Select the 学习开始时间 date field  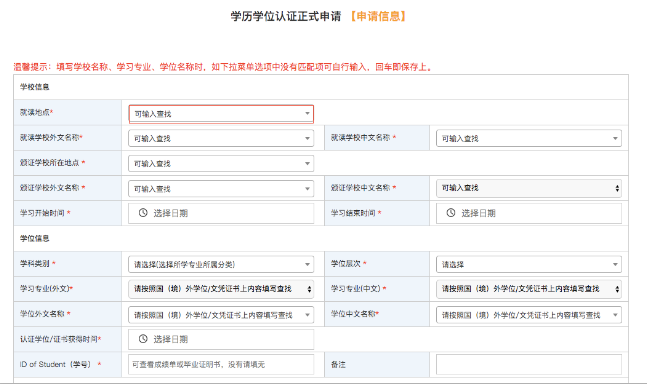(x=221, y=213)
